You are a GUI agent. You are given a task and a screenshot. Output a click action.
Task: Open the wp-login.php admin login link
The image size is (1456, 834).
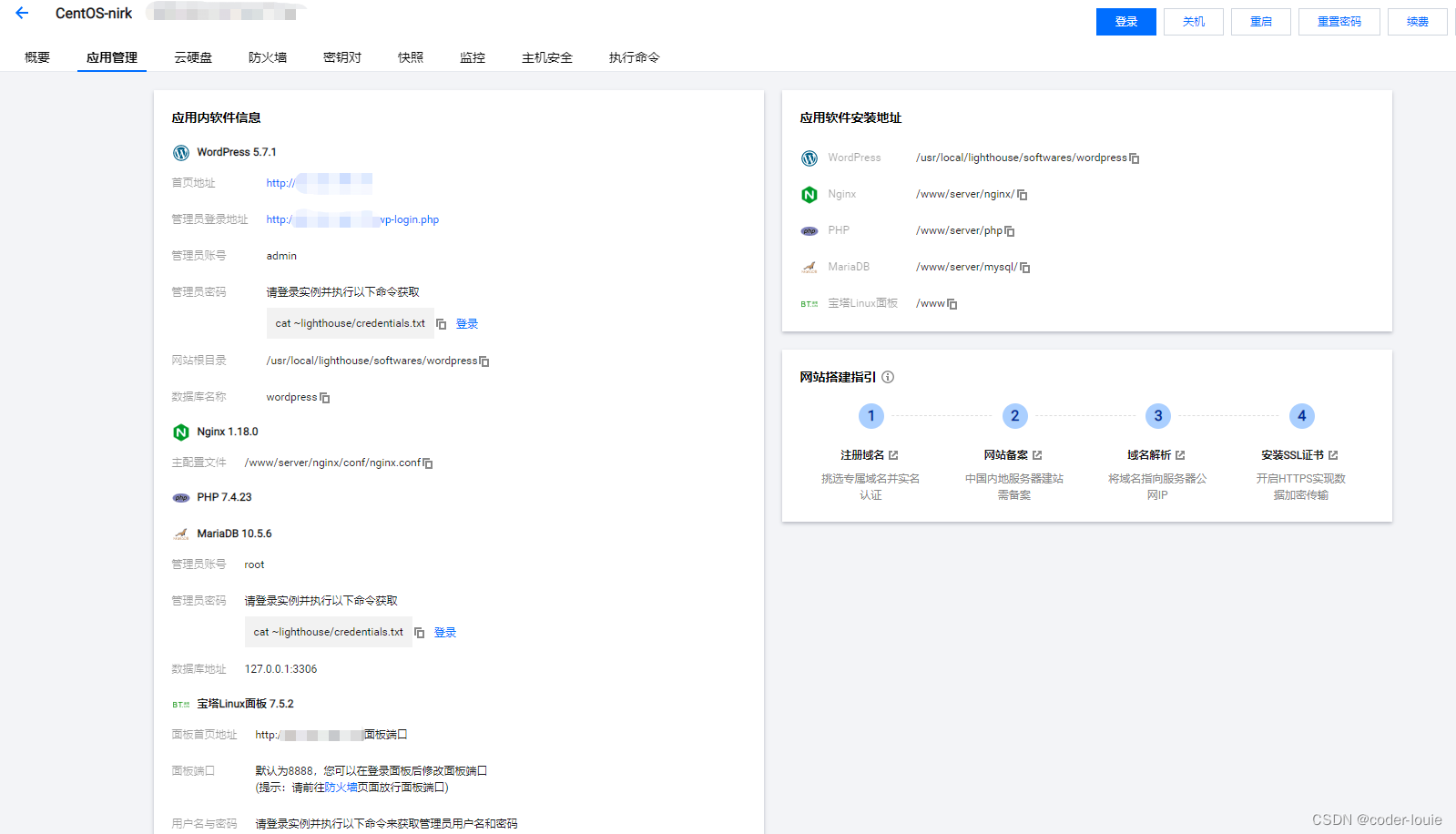(x=352, y=219)
